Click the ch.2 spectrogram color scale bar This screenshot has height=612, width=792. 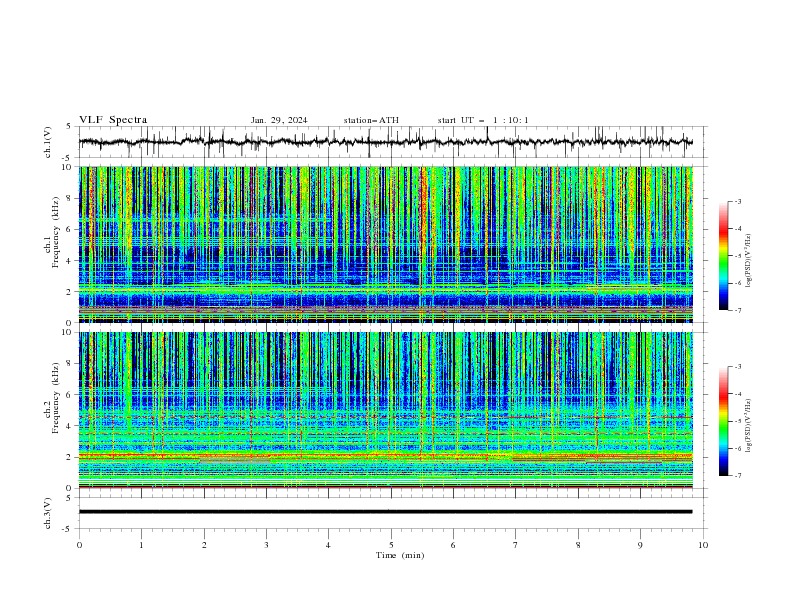[x=723, y=421]
